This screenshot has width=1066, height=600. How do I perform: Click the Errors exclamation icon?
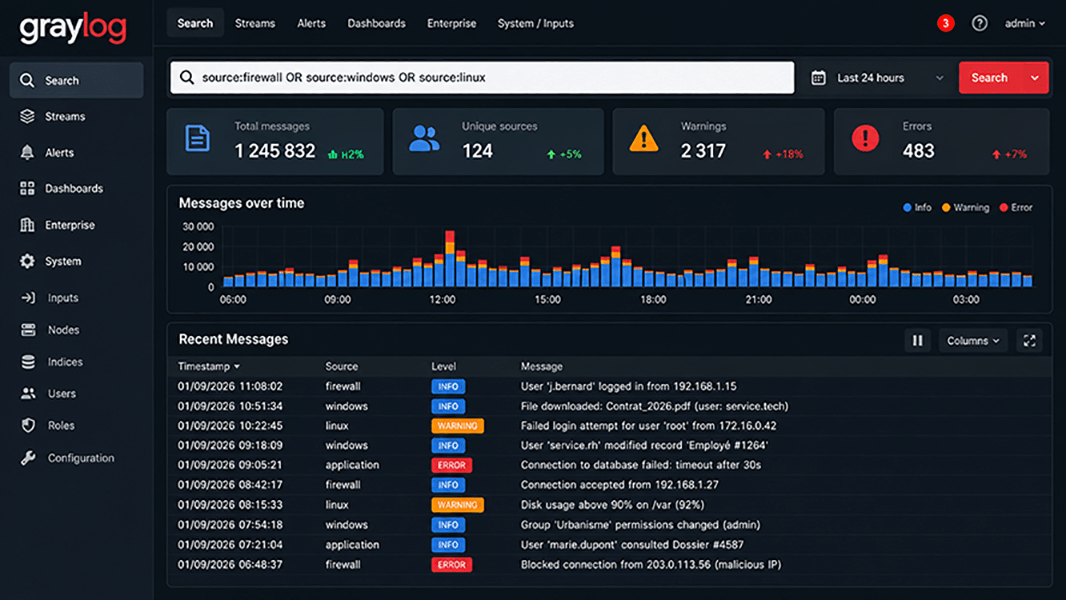click(865, 138)
